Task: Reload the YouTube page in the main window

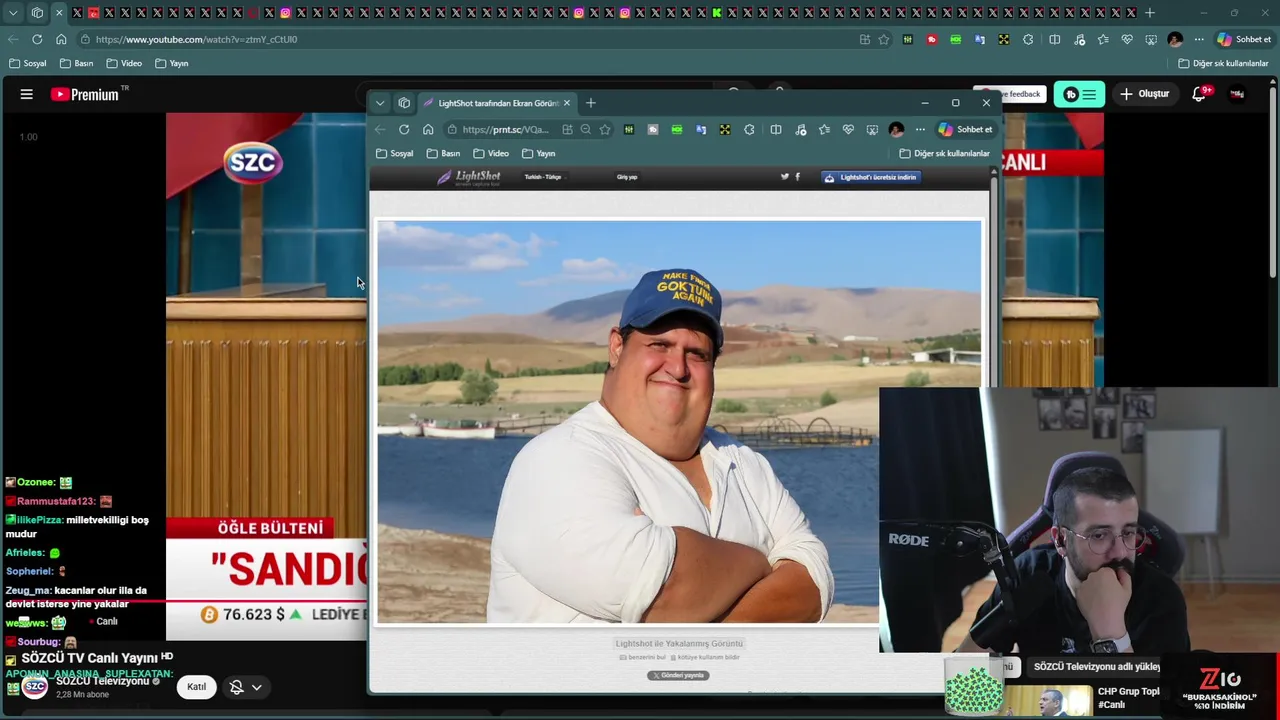Action: pos(37,39)
